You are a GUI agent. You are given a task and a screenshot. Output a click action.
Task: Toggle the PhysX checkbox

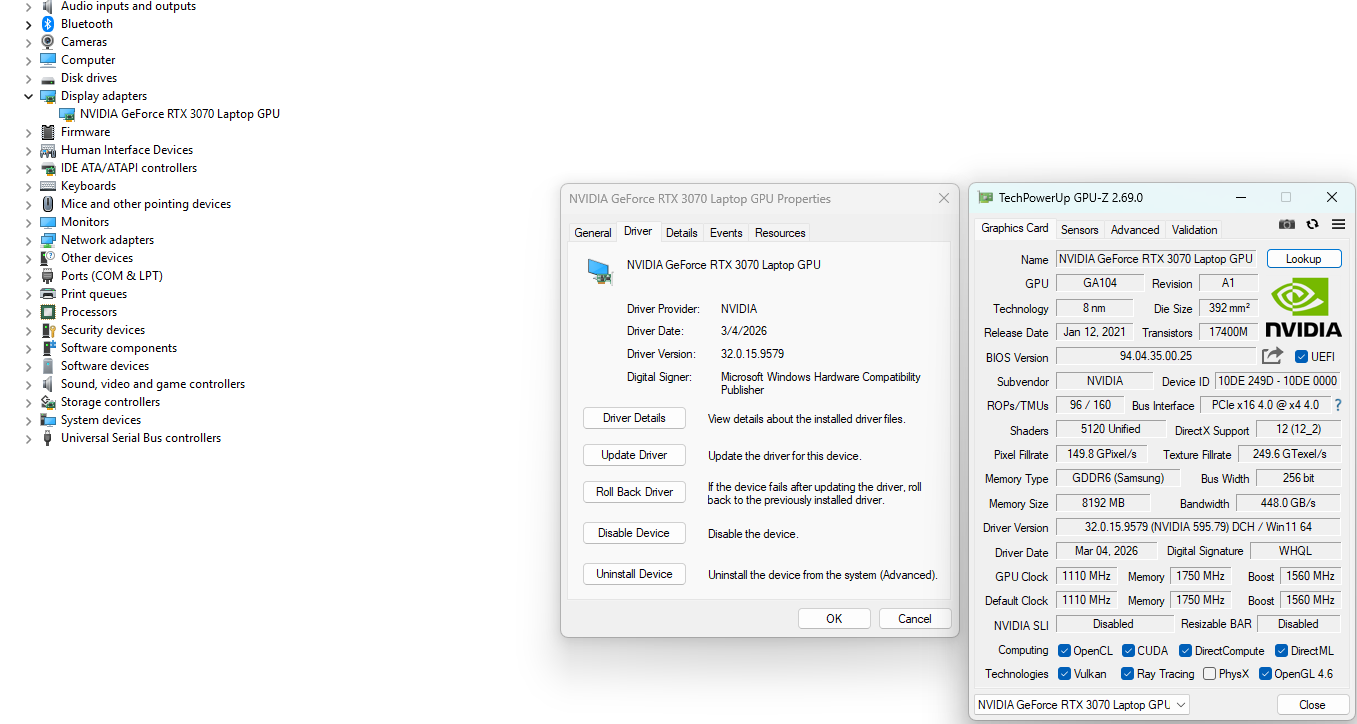1210,674
